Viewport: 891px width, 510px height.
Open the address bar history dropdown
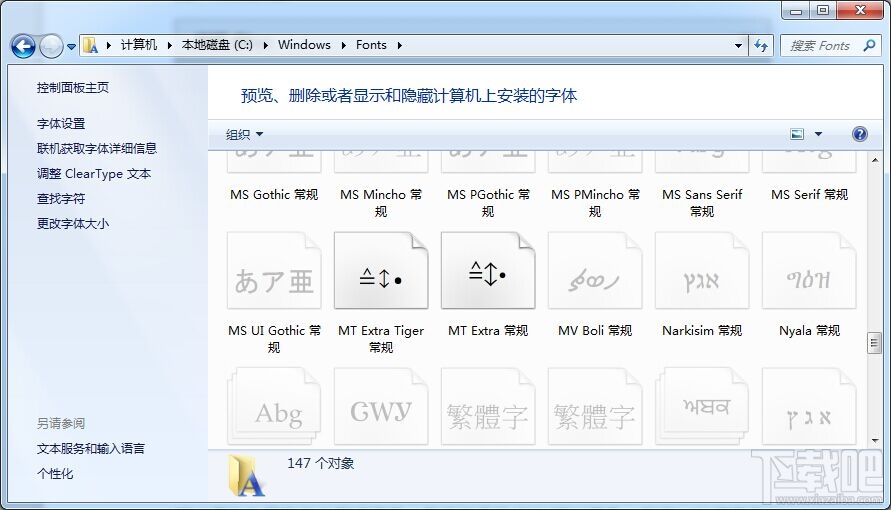click(738, 45)
